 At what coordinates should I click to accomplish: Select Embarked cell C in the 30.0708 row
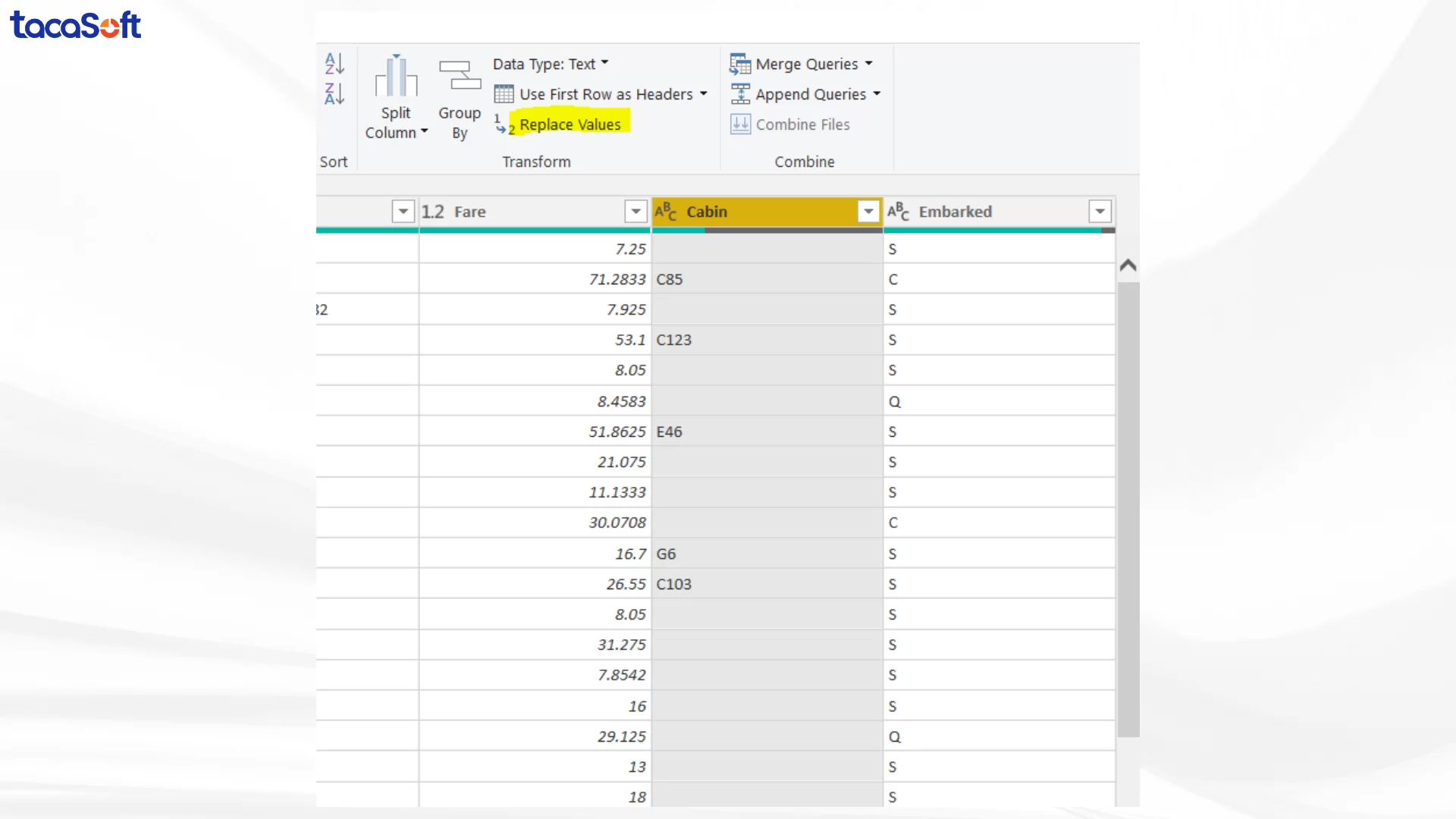tap(999, 522)
